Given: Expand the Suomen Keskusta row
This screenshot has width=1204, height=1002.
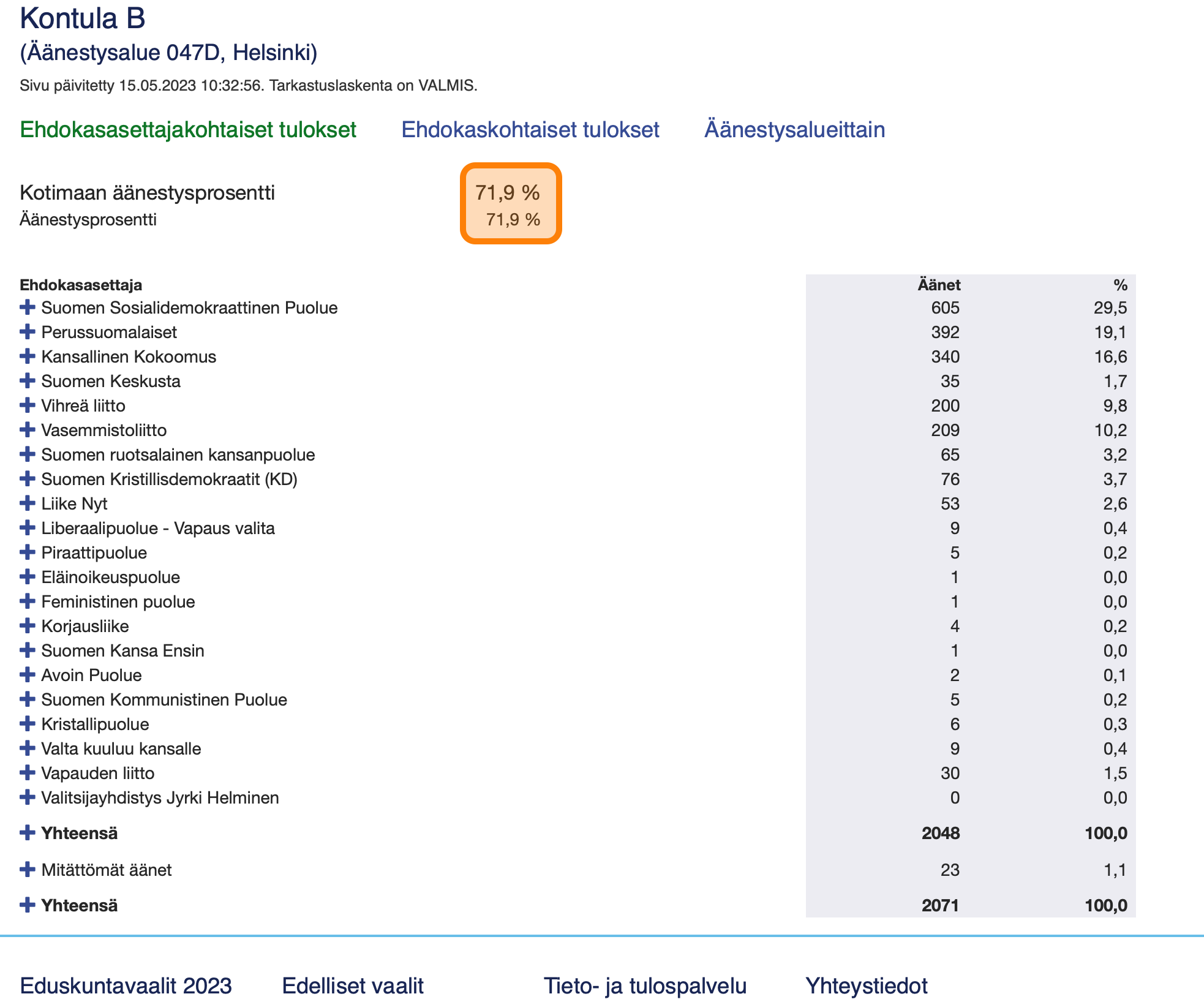Looking at the screenshot, I should click(27, 380).
